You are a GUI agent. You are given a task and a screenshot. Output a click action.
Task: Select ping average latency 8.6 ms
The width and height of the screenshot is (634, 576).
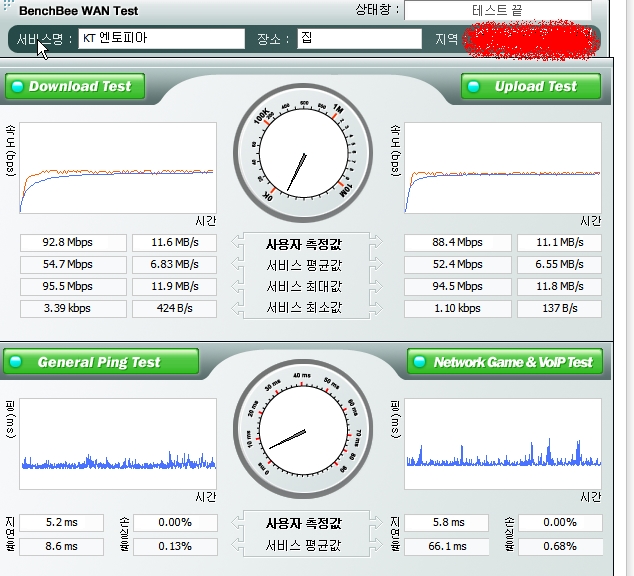tap(61, 546)
